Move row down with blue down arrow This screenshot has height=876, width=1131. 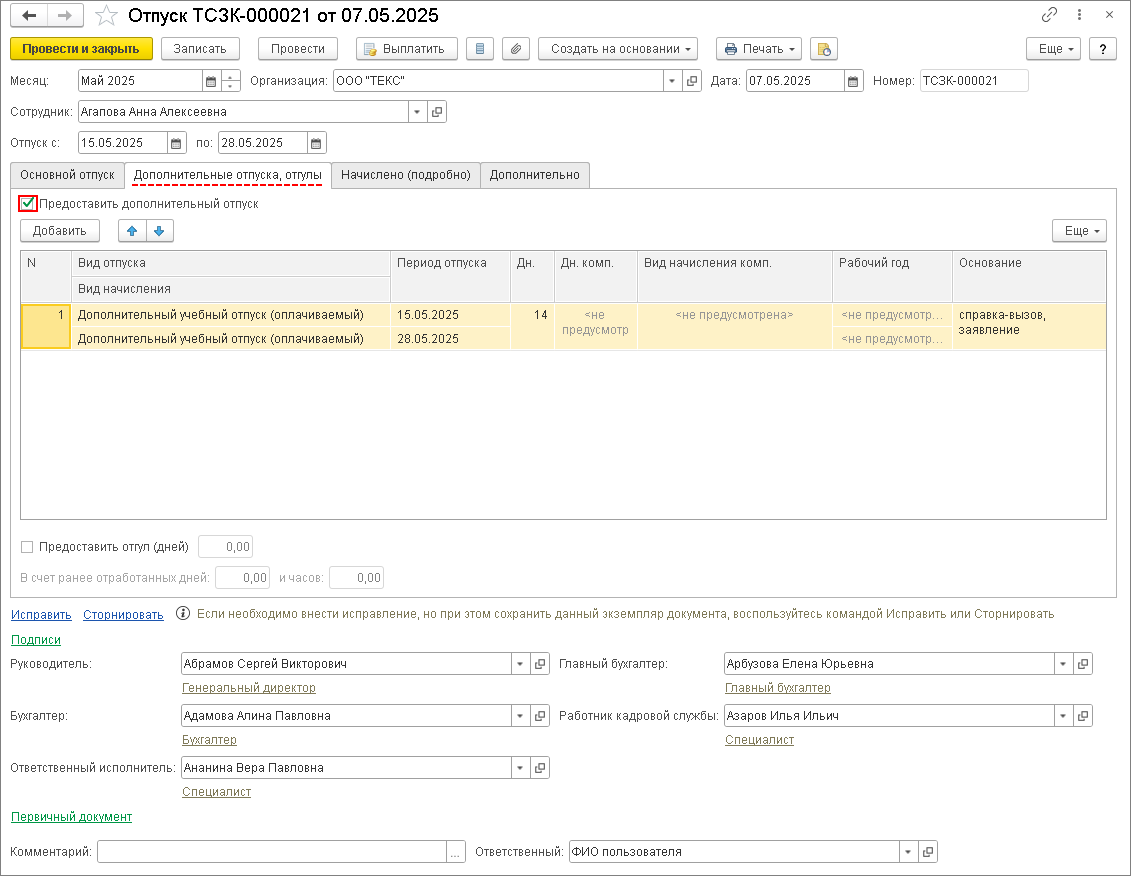pos(160,231)
